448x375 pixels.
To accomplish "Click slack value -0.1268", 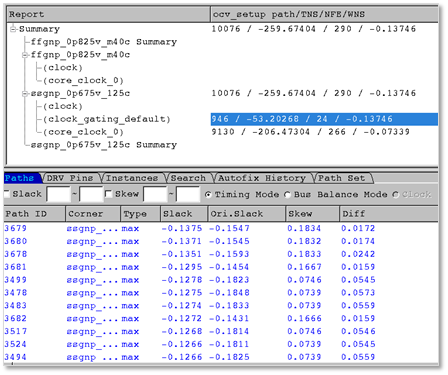I will 182,331.
